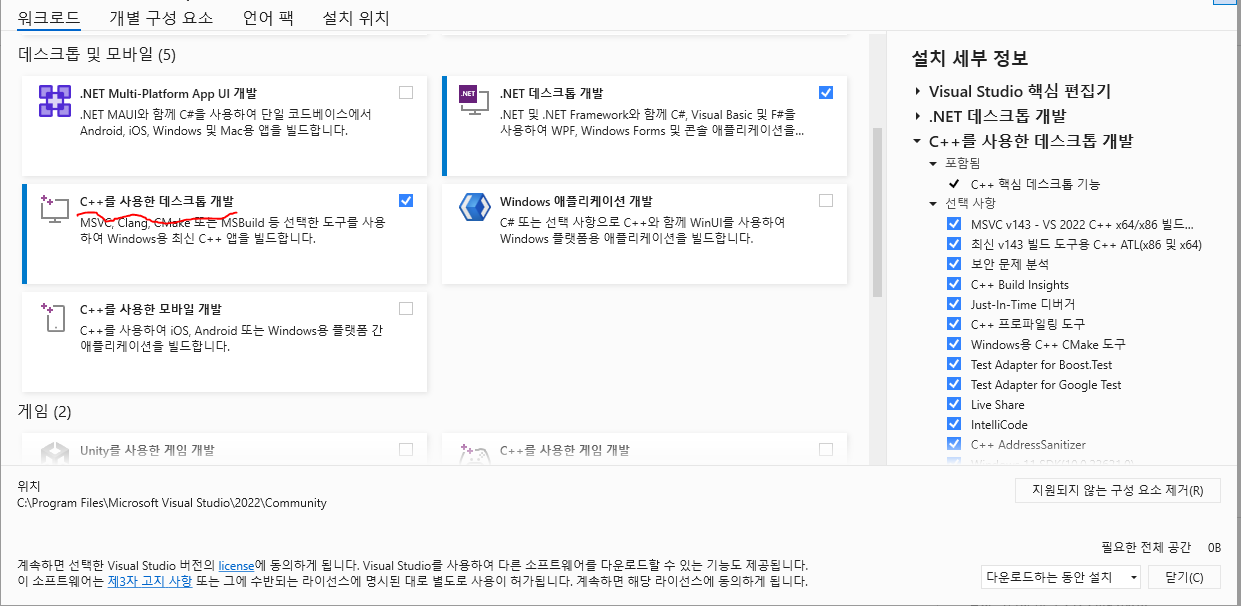Collapse the 선택 사항 section
Viewport: 1241px width, 606px height.
click(934, 203)
